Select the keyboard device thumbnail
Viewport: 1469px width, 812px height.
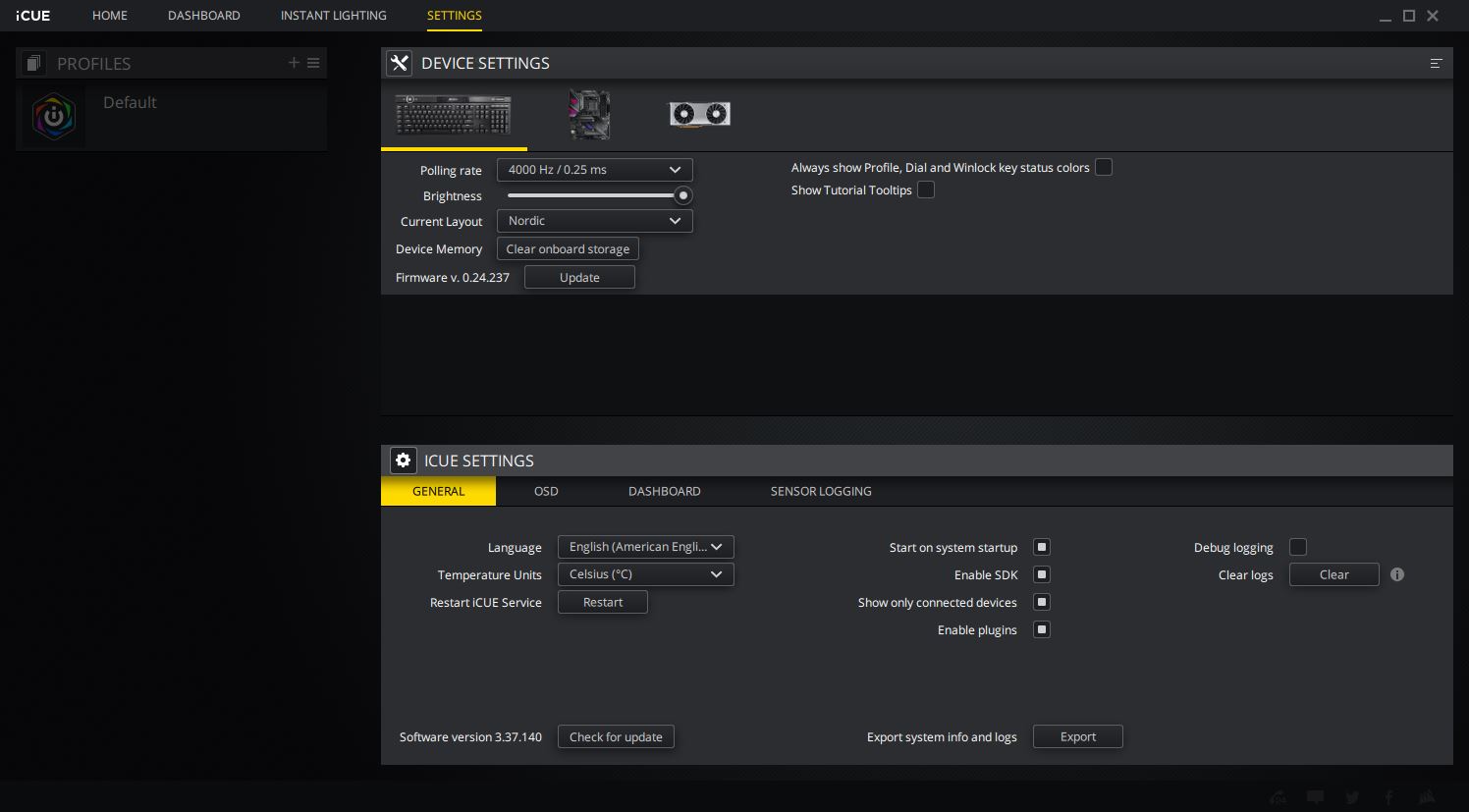453,114
